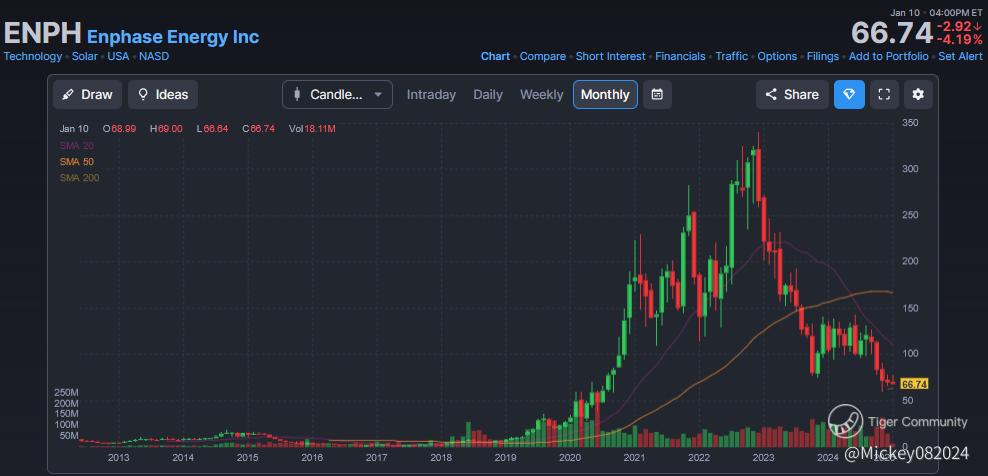The height and width of the screenshot is (476, 988).
Task: Click the 2023 label on time axis
Action: pos(763,457)
